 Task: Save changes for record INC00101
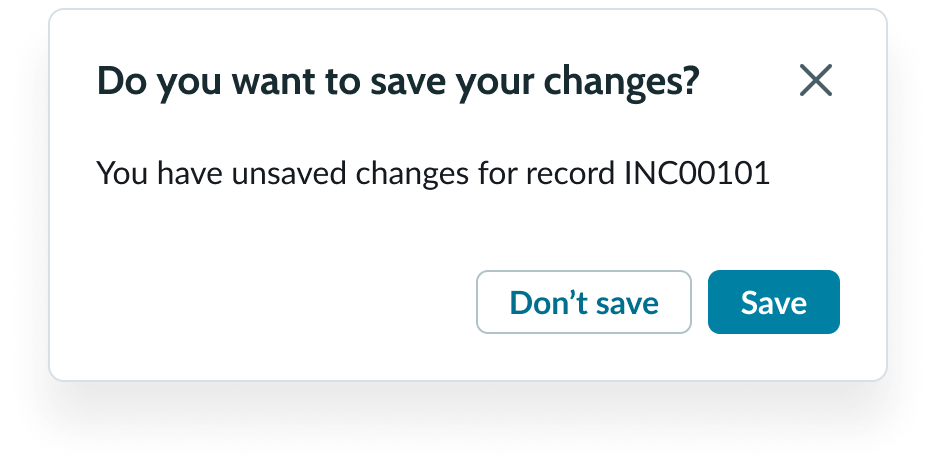[773, 302]
